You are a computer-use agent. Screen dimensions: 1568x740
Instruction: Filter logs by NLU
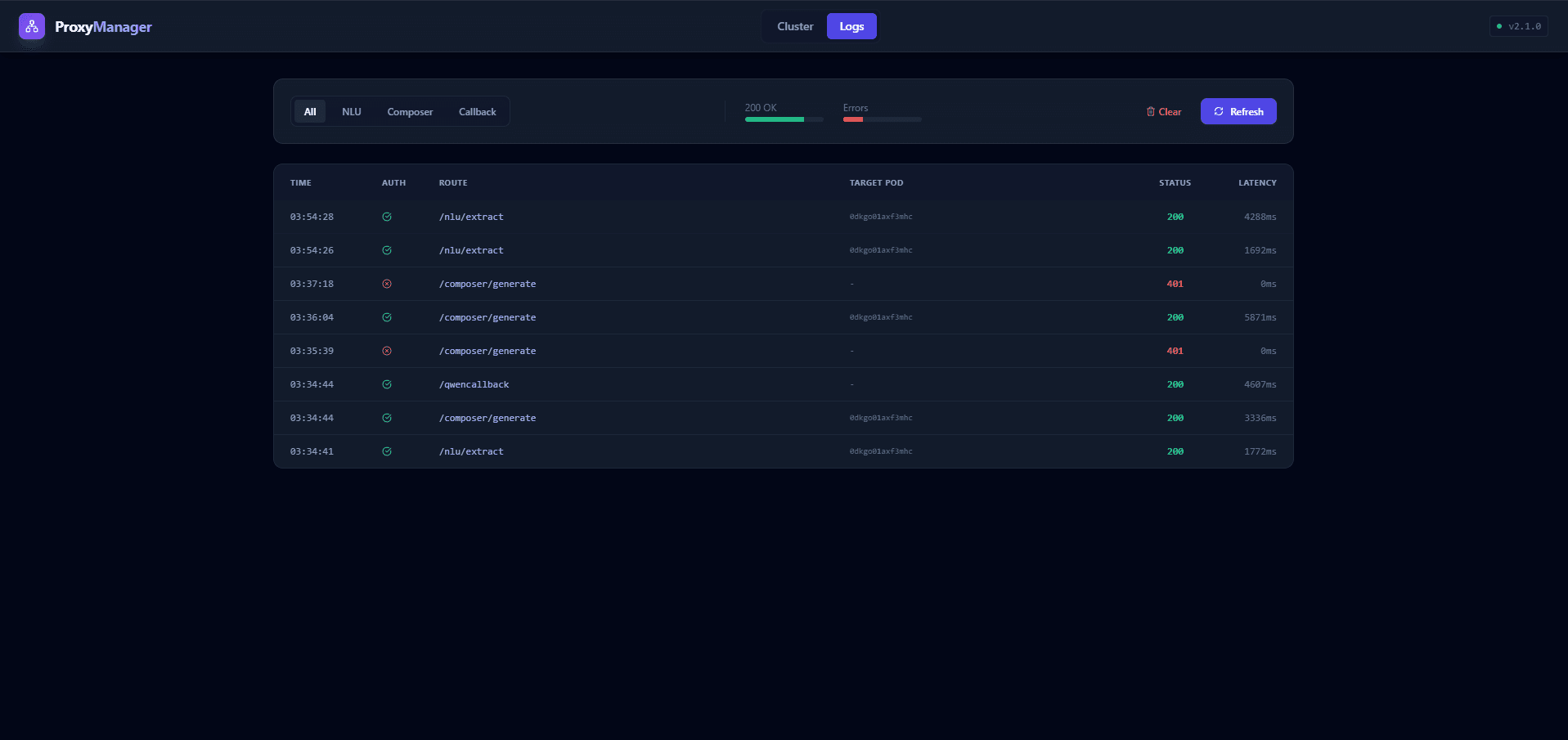point(352,112)
